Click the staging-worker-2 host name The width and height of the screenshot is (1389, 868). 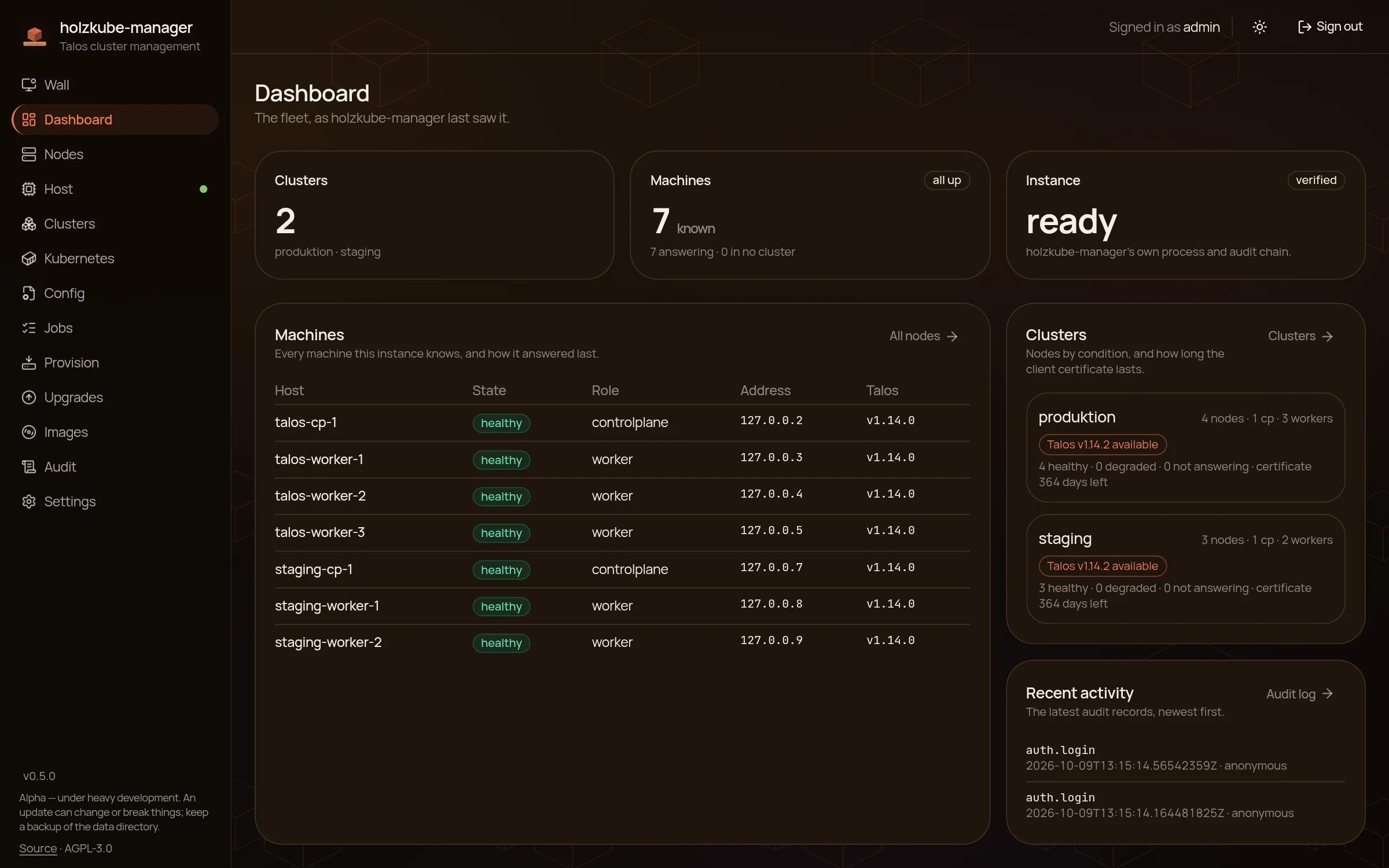pyautogui.click(x=328, y=642)
